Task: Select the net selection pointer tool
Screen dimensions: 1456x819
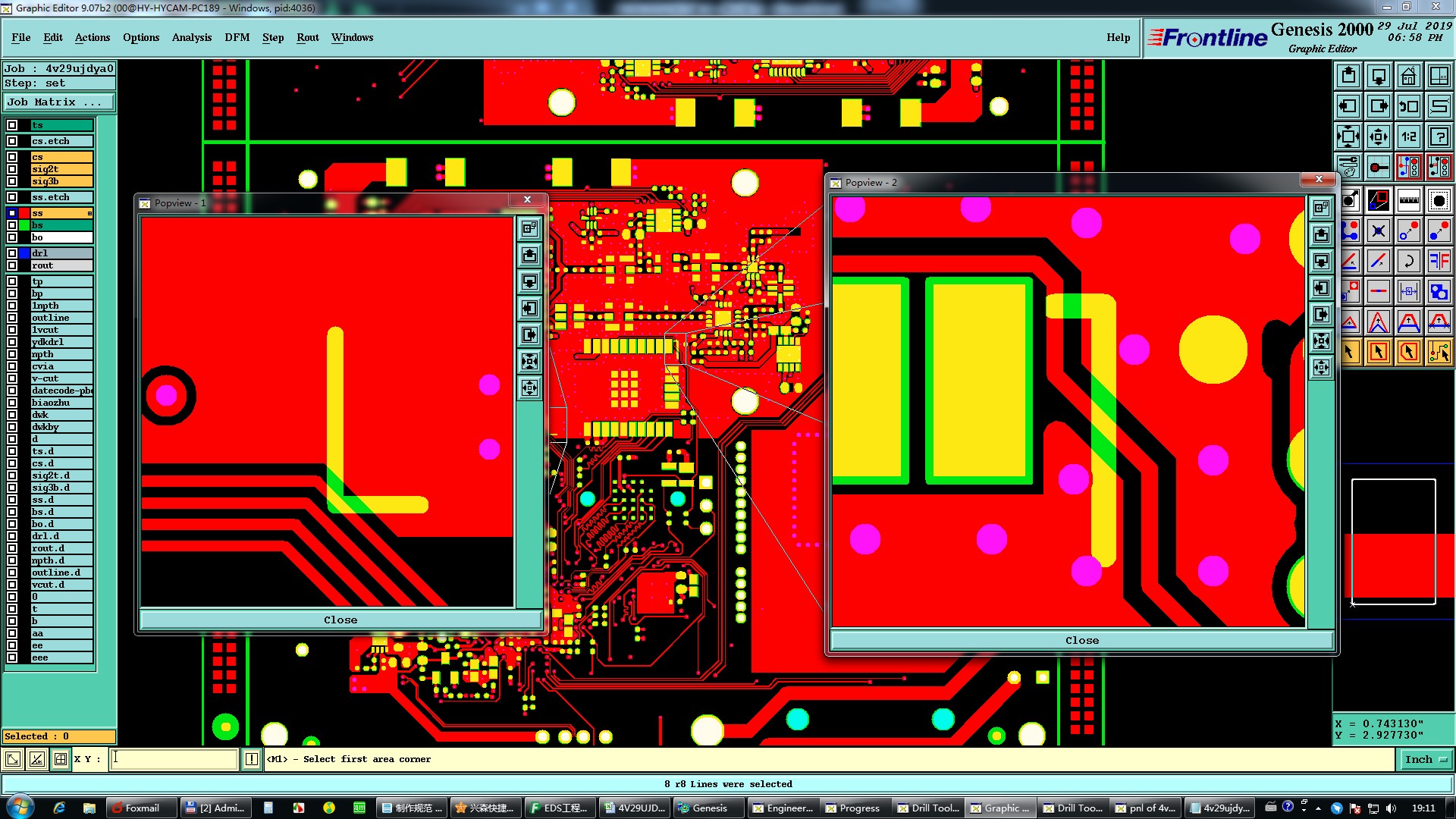Action: coord(1439,352)
